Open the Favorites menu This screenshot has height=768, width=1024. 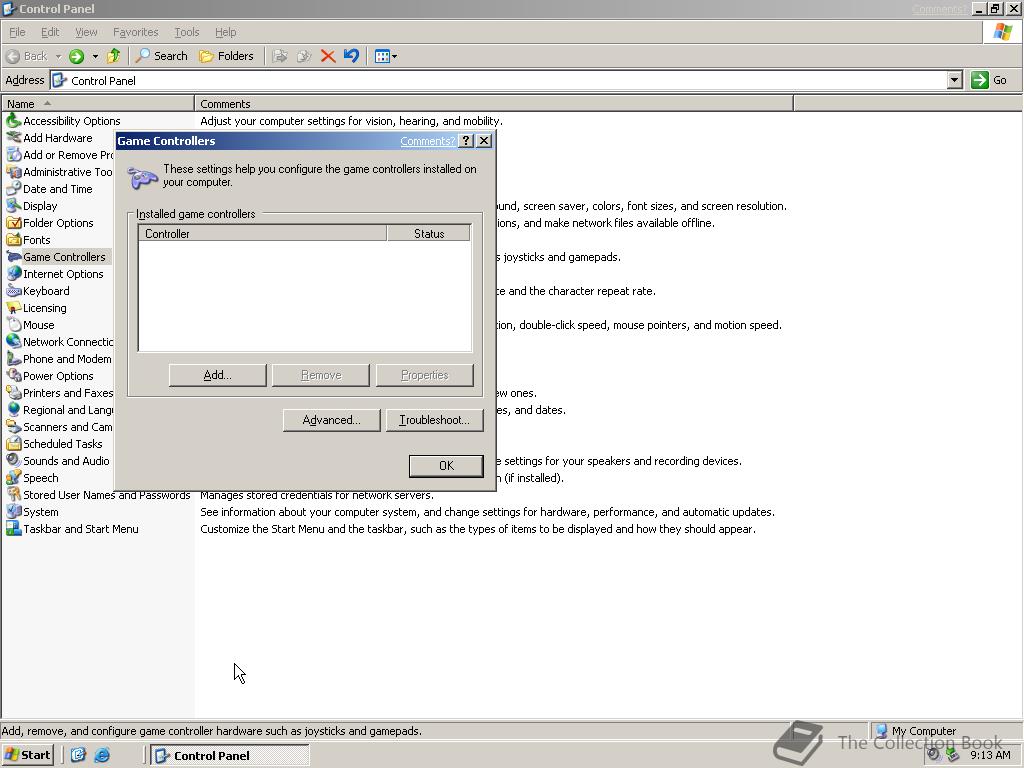point(135,32)
